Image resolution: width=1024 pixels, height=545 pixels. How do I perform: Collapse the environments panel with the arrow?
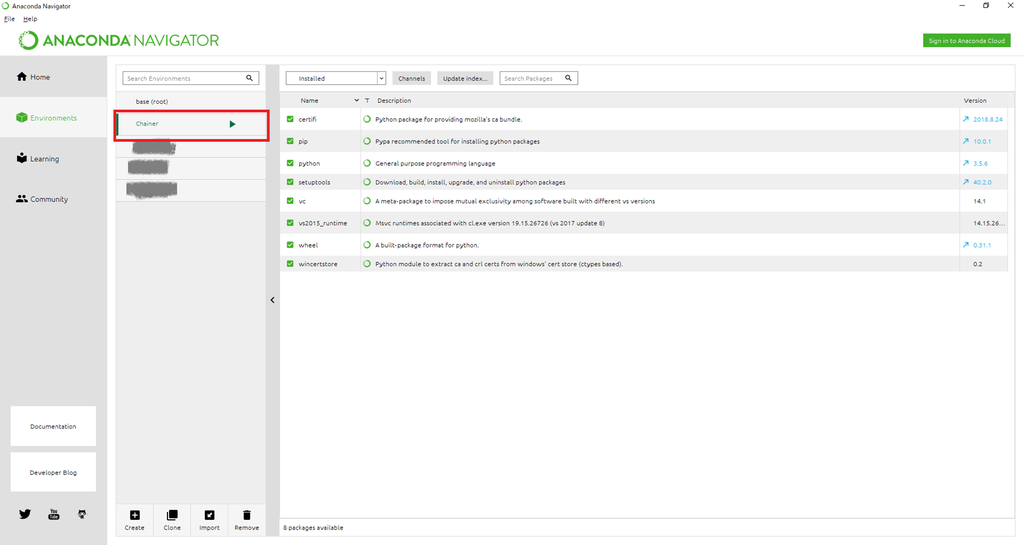(x=272, y=300)
